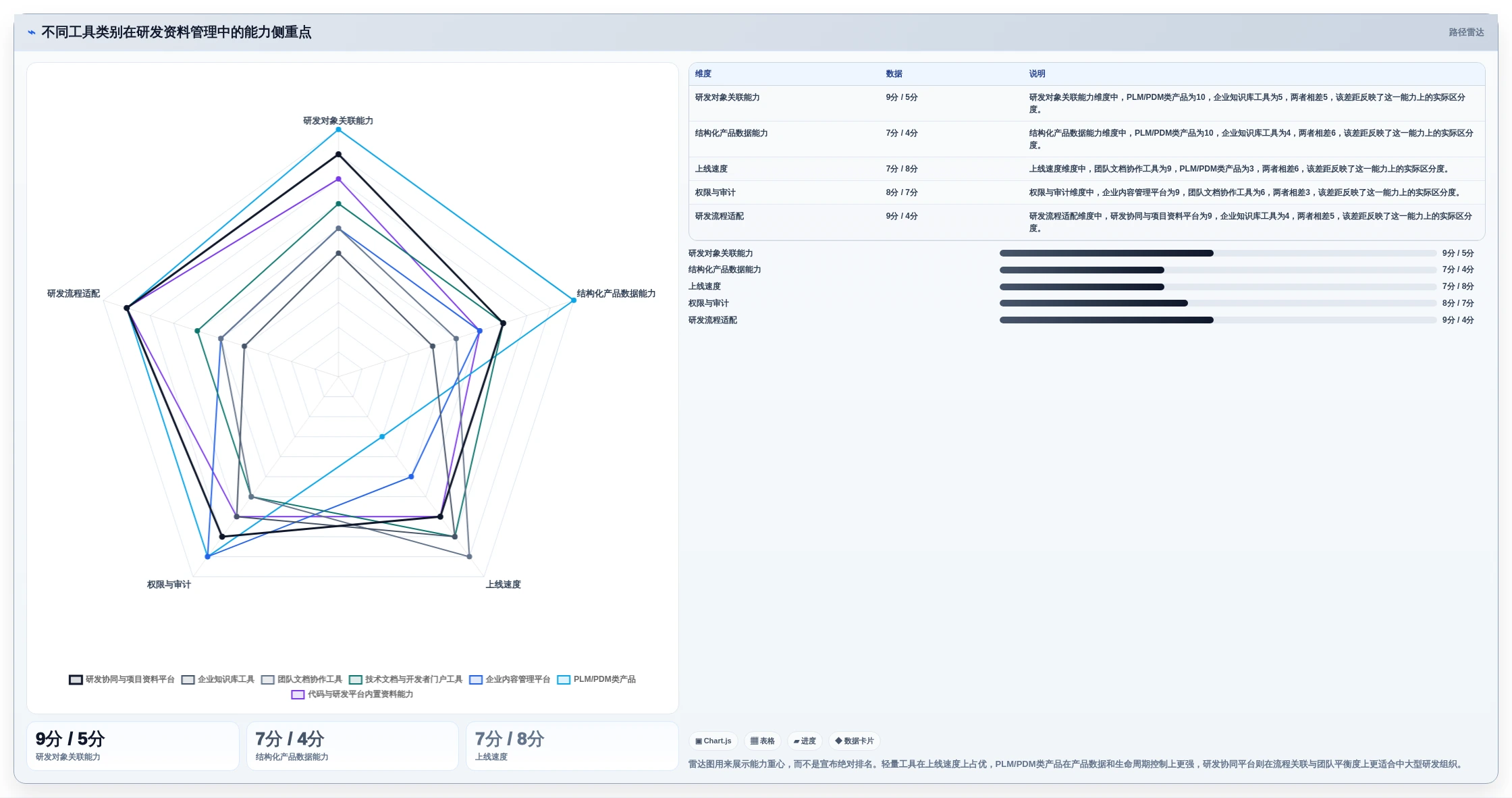Screen dimensions: 1512x798
Task: Click the Chart.js tag
Action: (713, 741)
